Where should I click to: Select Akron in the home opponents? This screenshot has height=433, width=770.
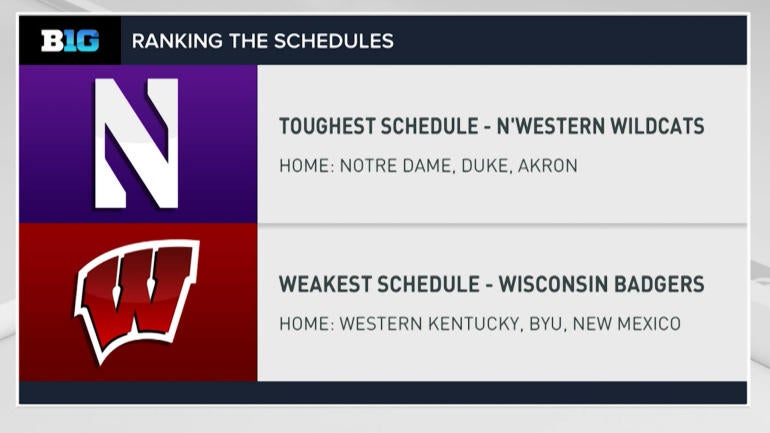[548, 166]
